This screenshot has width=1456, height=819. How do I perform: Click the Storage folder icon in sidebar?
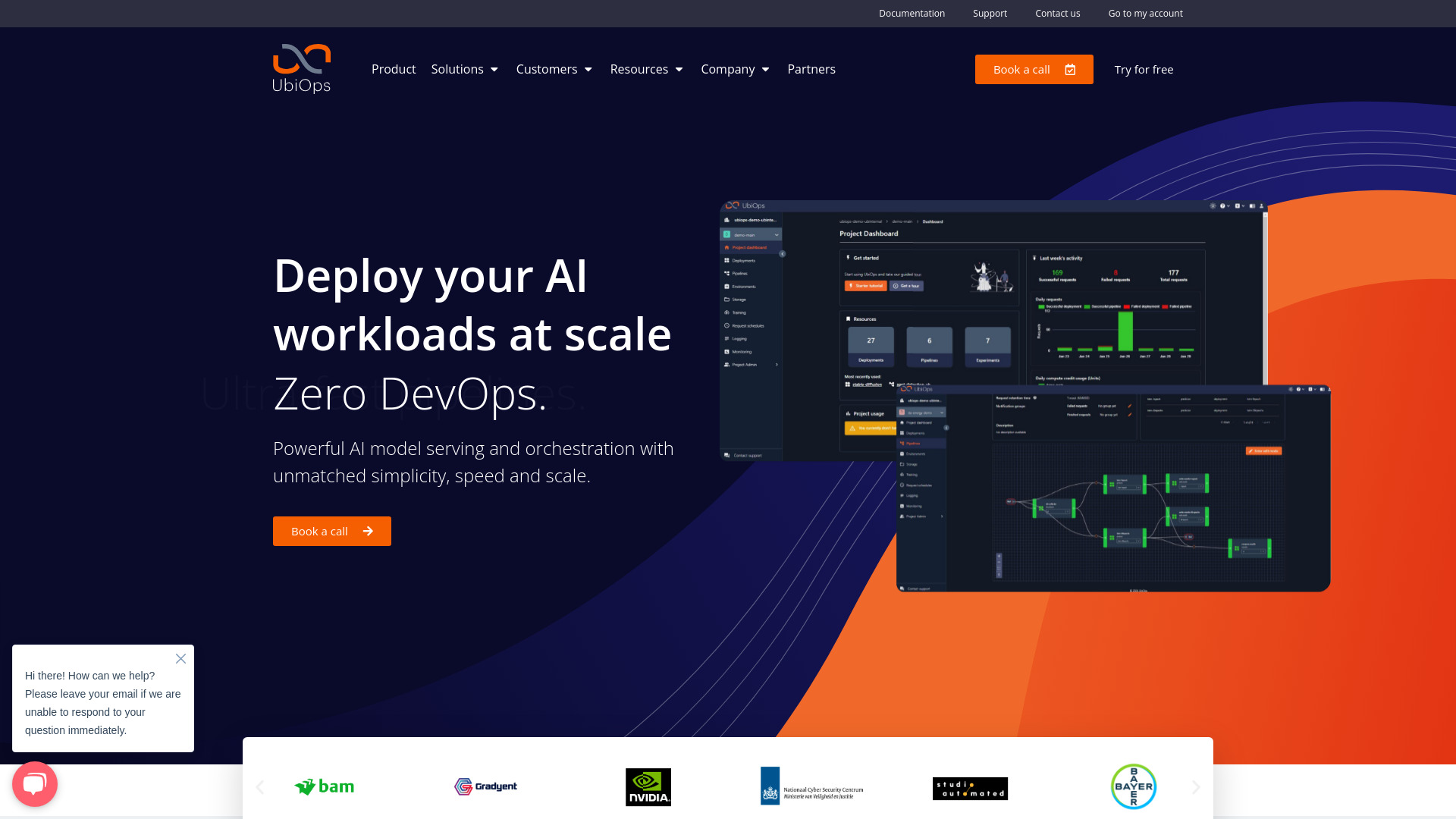[726, 300]
